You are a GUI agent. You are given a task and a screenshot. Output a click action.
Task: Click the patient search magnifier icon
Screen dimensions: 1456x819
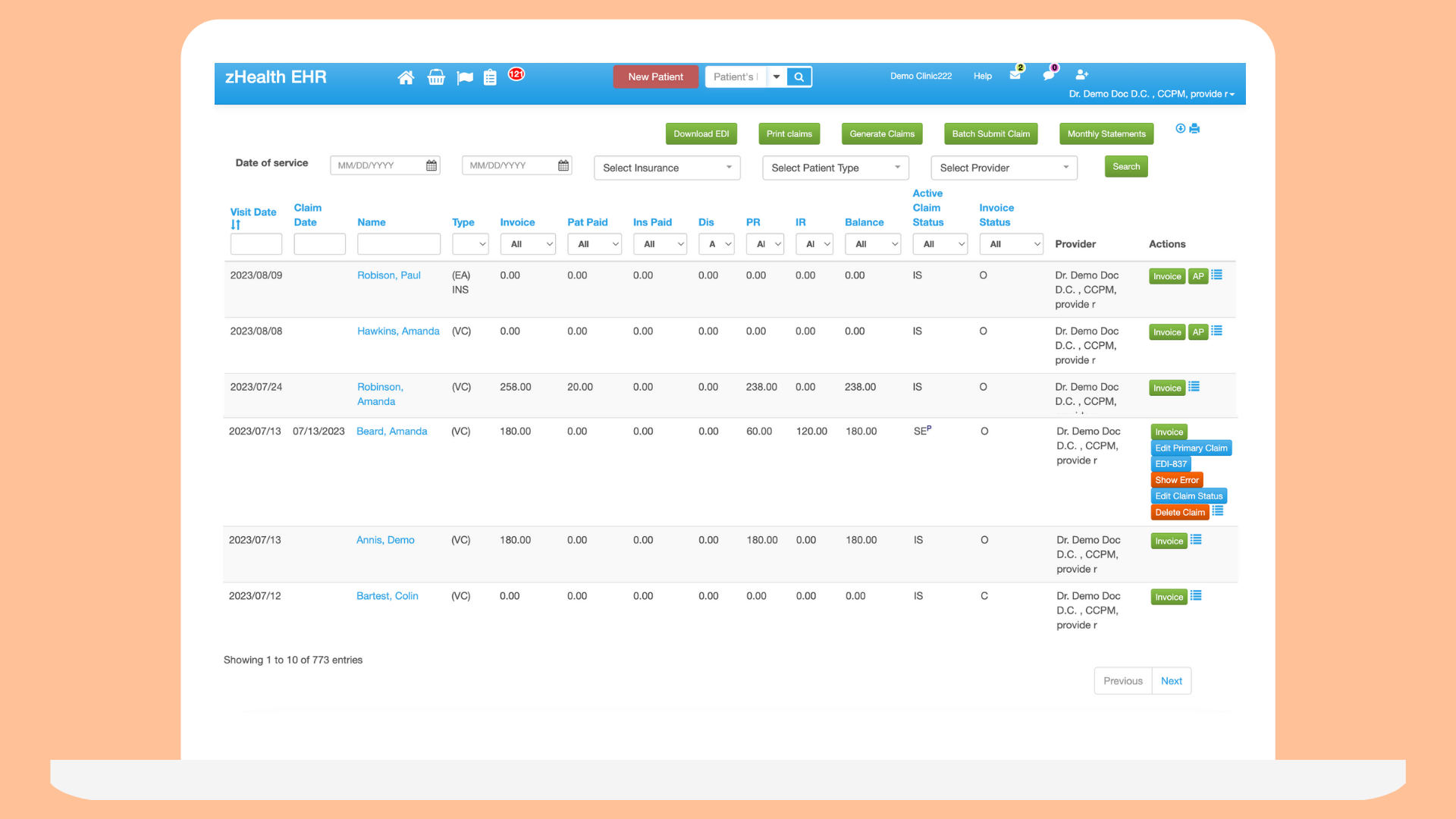coord(798,77)
